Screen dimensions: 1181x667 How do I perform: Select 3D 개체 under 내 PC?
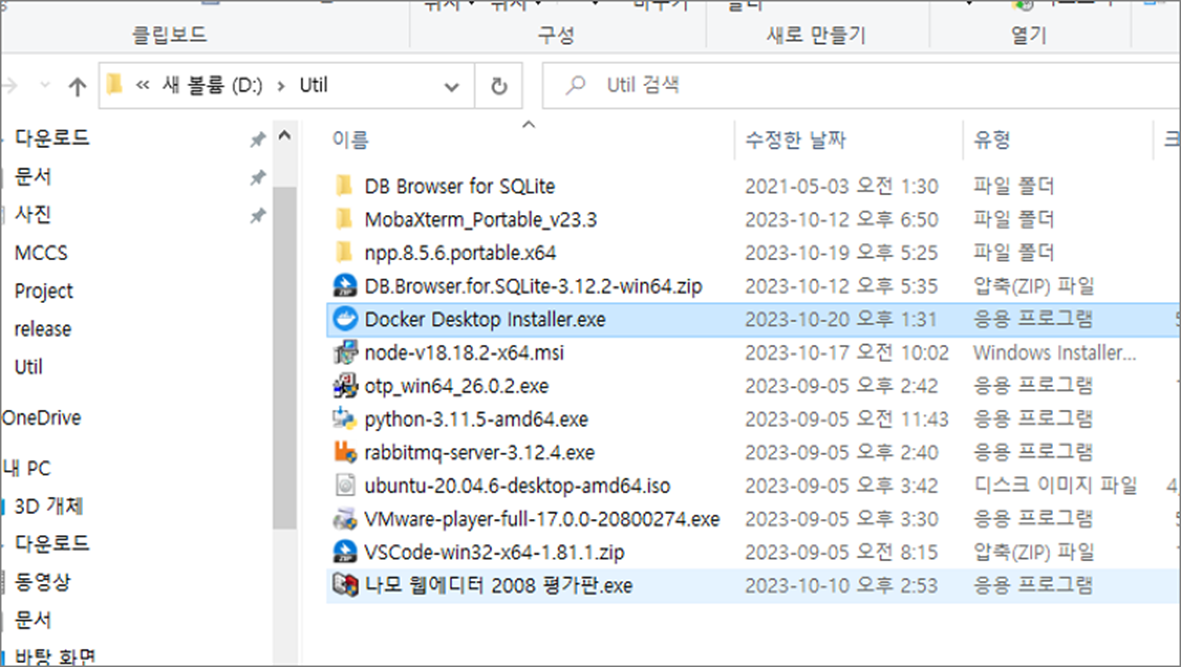tap(49, 506)
